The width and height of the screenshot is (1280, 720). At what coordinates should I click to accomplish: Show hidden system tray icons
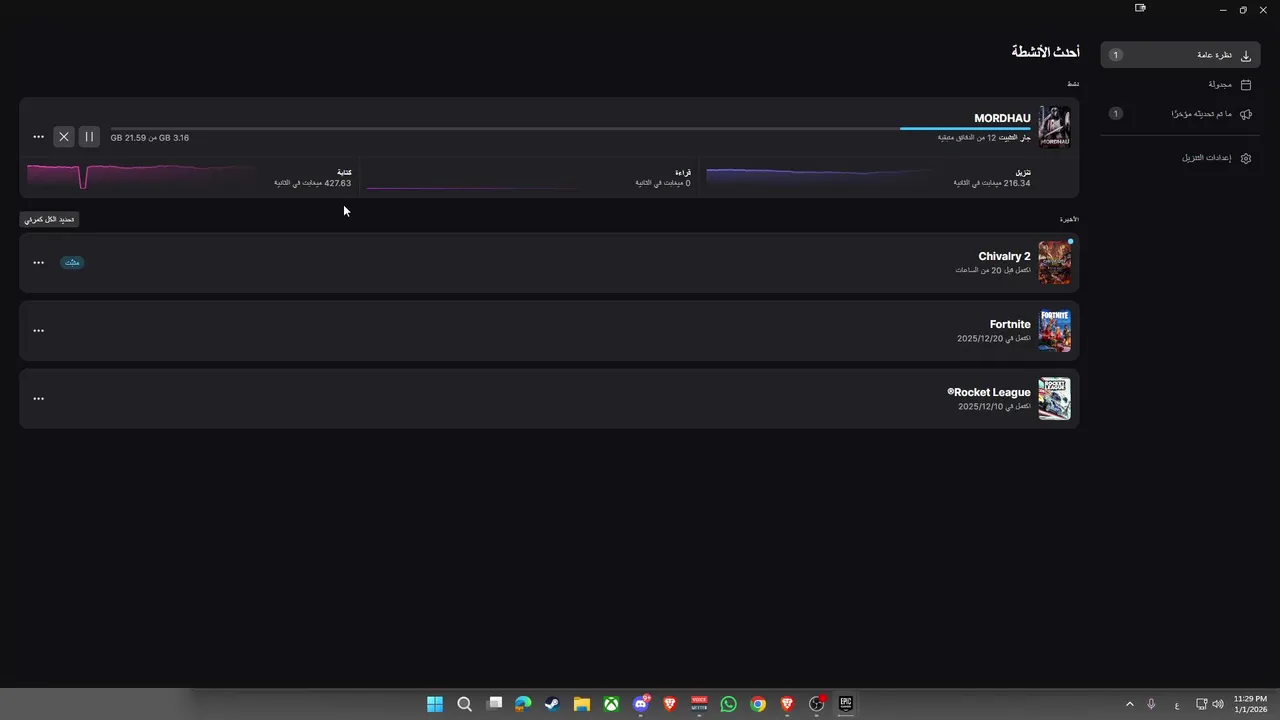click(x=1130, y=704)
